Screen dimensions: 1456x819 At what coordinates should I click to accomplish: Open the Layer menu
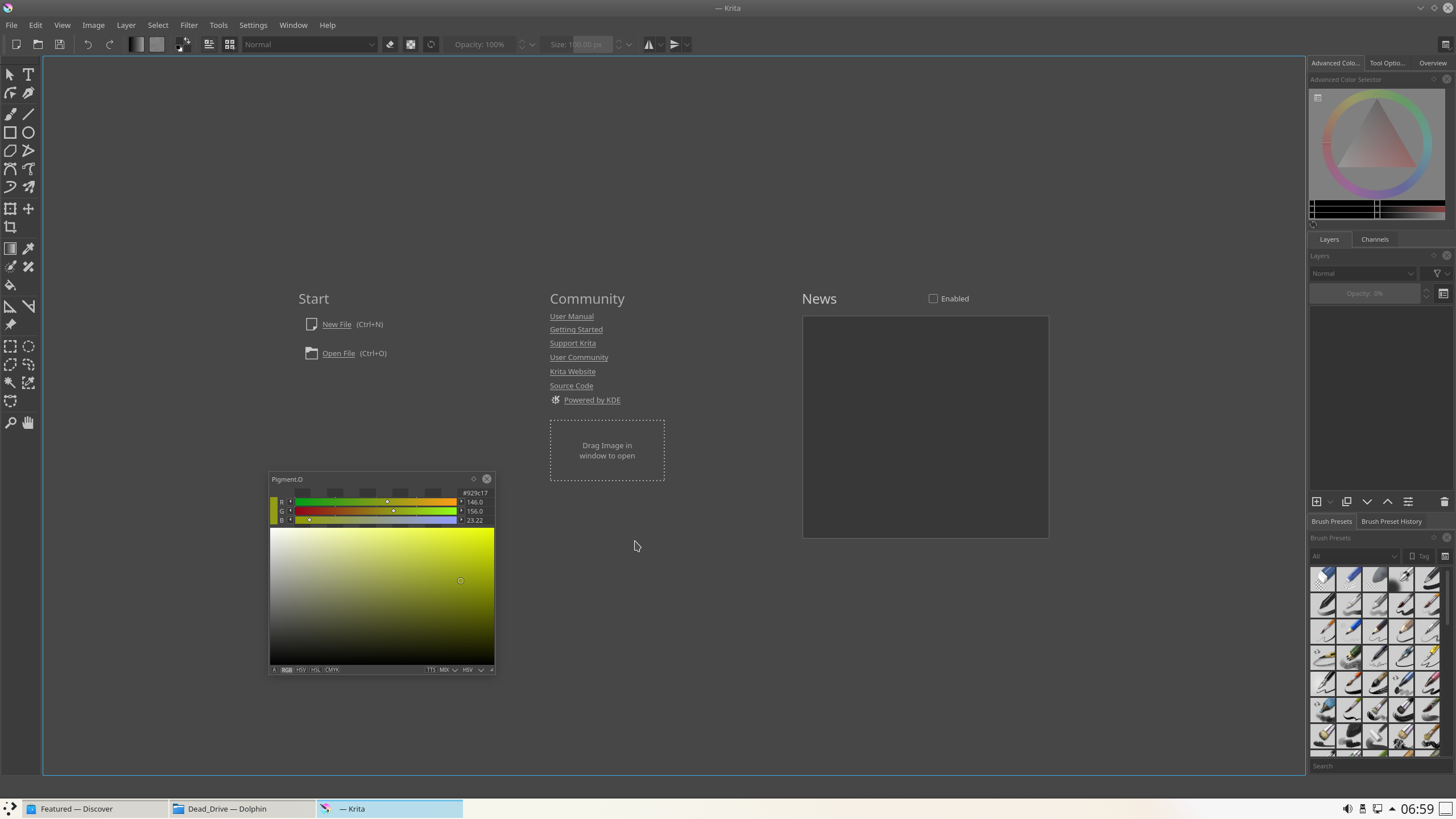(126, 25)
